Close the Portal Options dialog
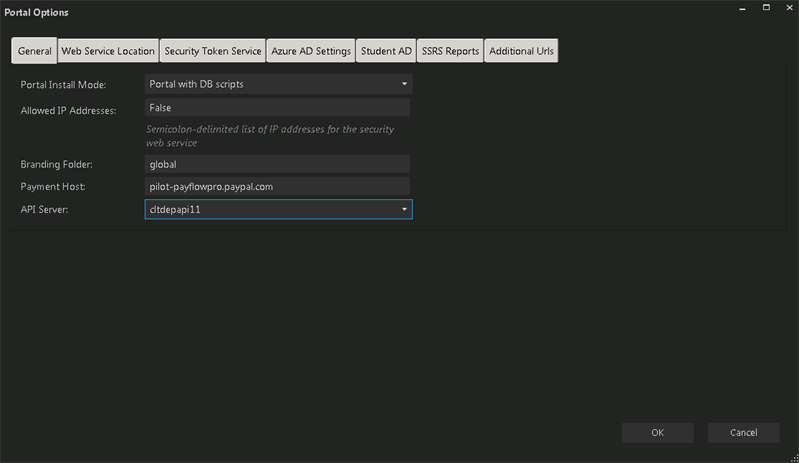The width and height of the screenshot is (799, 463). tap(788, 9)
